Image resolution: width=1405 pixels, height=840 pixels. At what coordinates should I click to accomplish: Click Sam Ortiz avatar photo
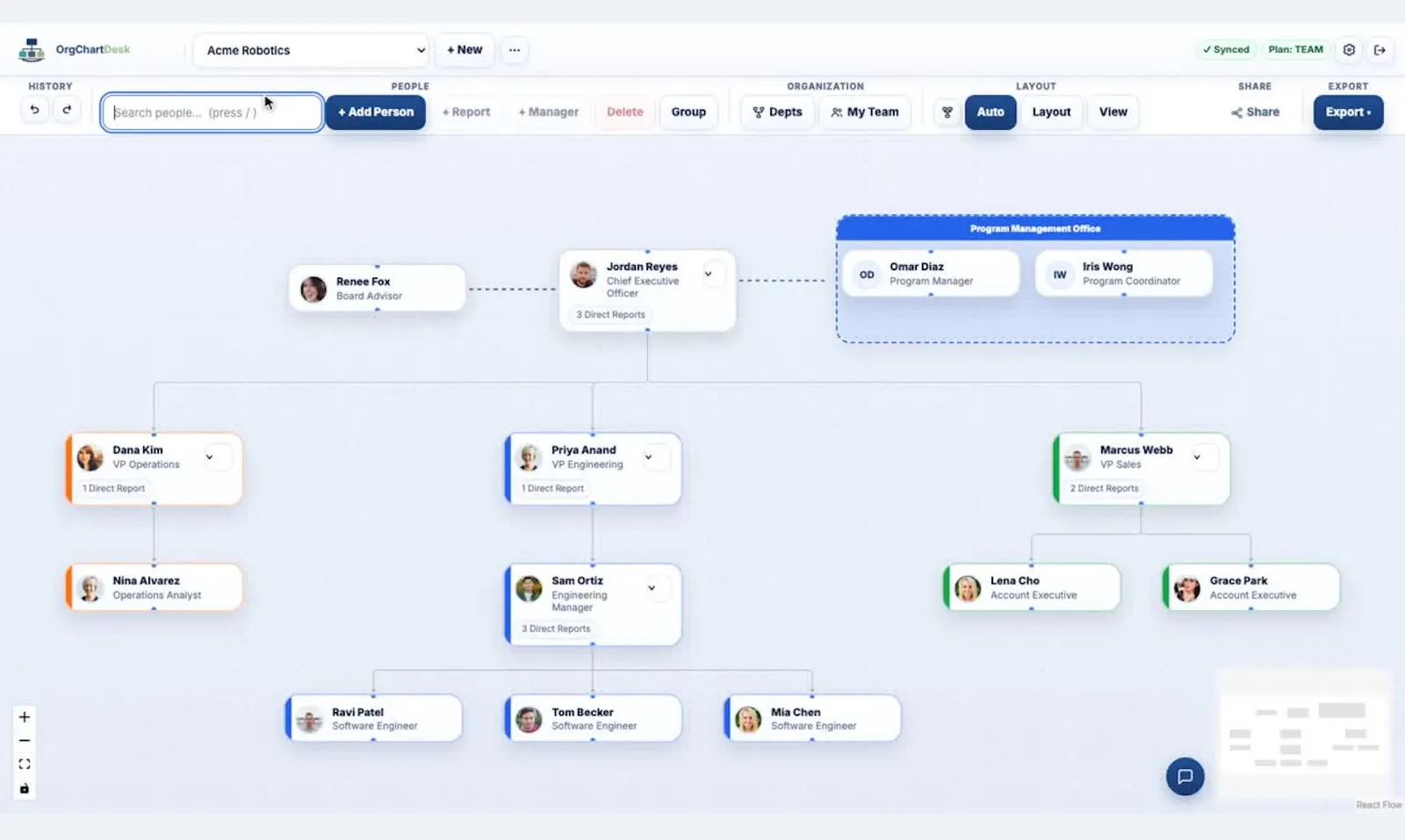point(529,588)
